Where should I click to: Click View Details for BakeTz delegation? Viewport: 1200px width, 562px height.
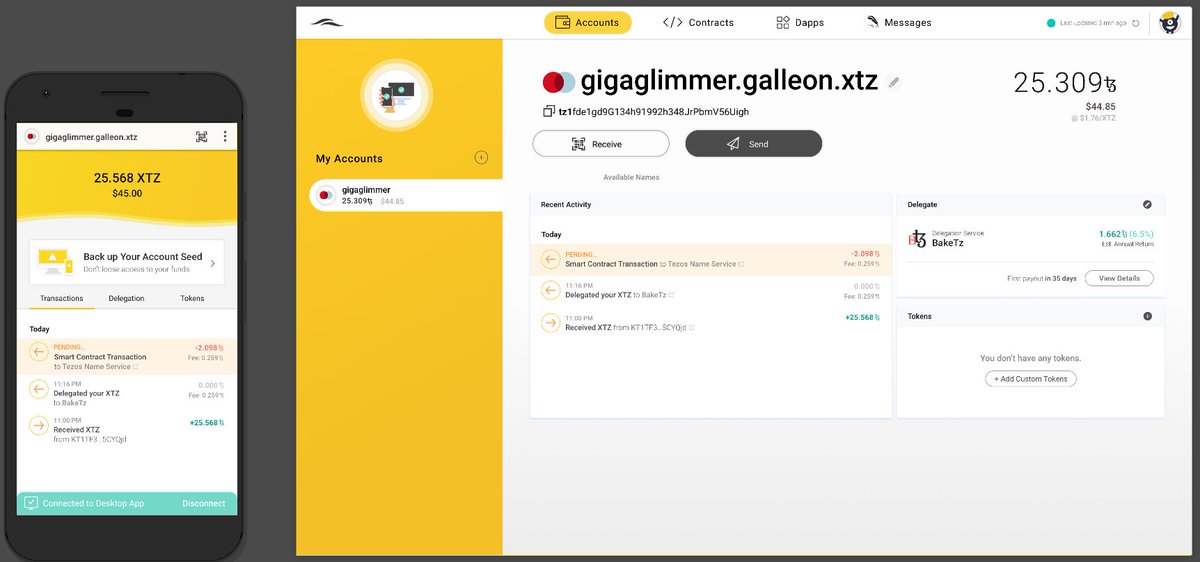point(1119,278)
